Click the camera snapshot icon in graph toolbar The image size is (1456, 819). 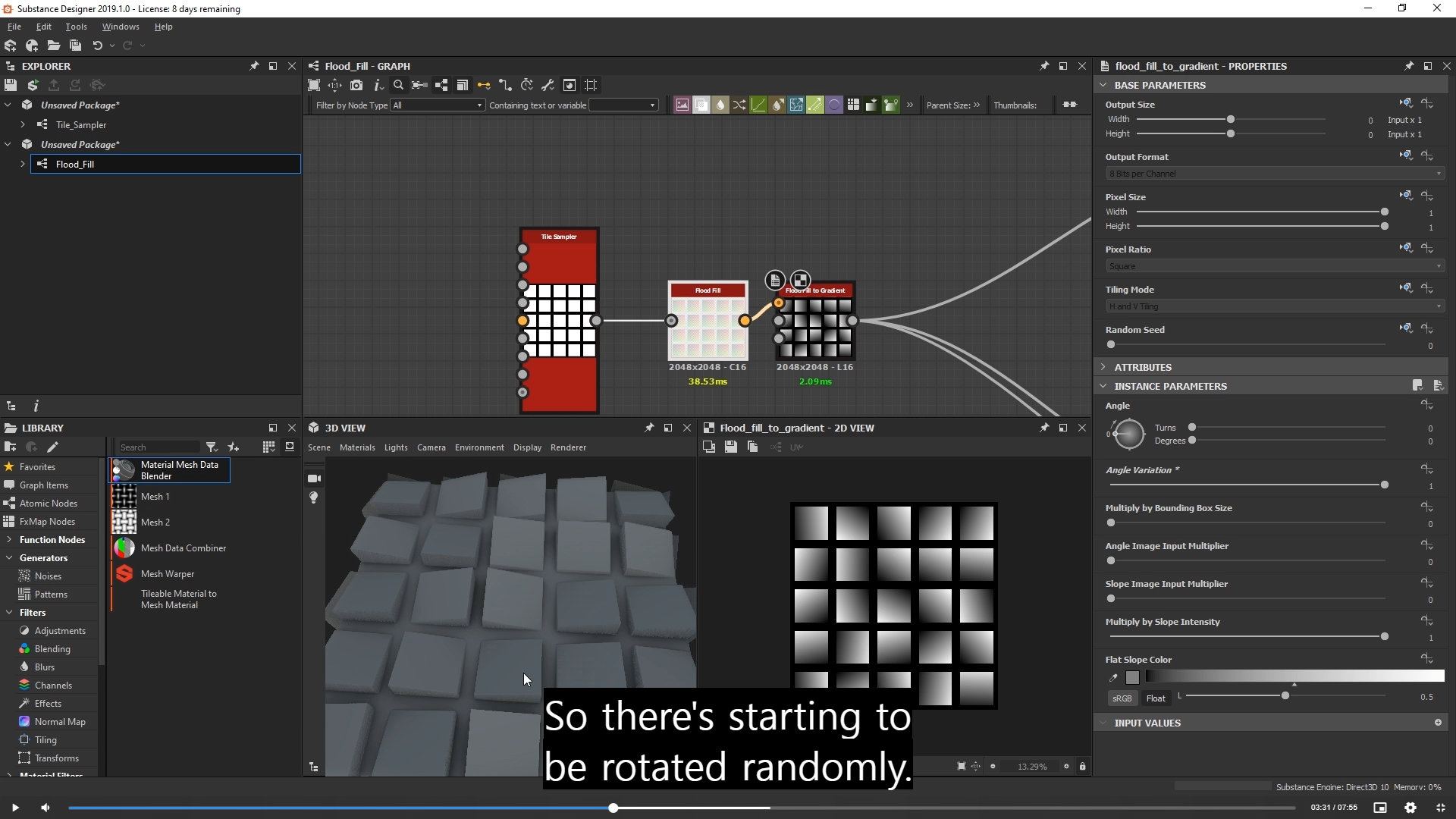point(356,85)
